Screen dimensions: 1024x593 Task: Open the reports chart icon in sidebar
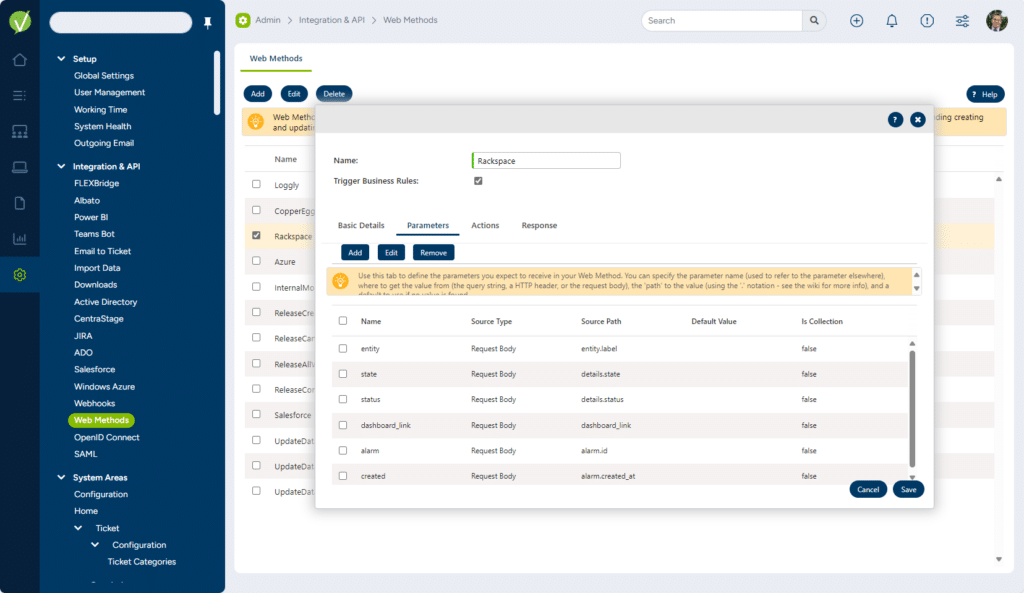[x=19, y=239]
